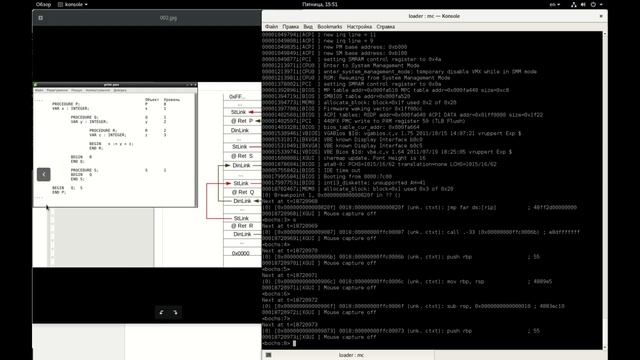Click the '@ Ret R' cell in diagram
This screenshot has height=360, width=640.
[x=242, y=226]
